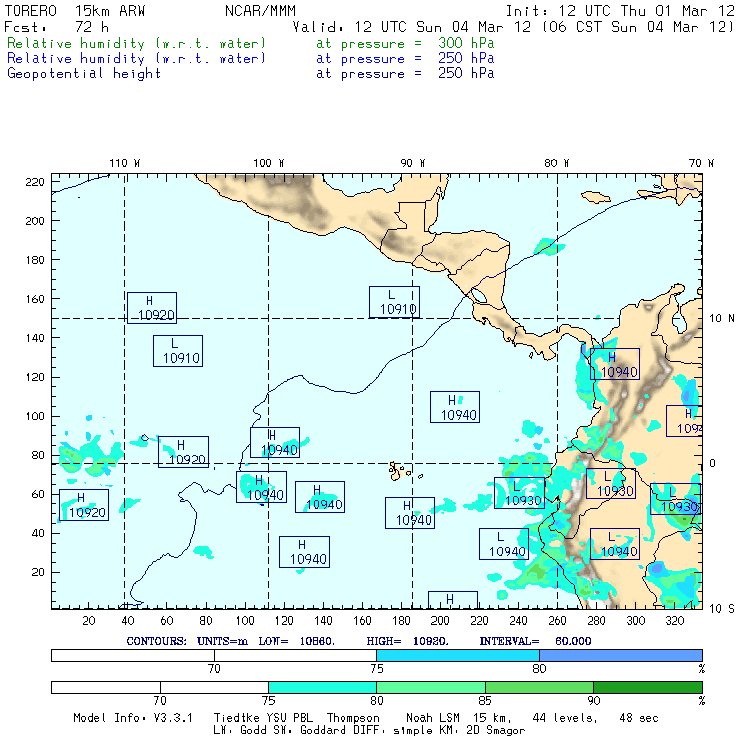Click the 'Model Info: V3.3.1' text
740x740 pixels.
(x=133, y=718)
